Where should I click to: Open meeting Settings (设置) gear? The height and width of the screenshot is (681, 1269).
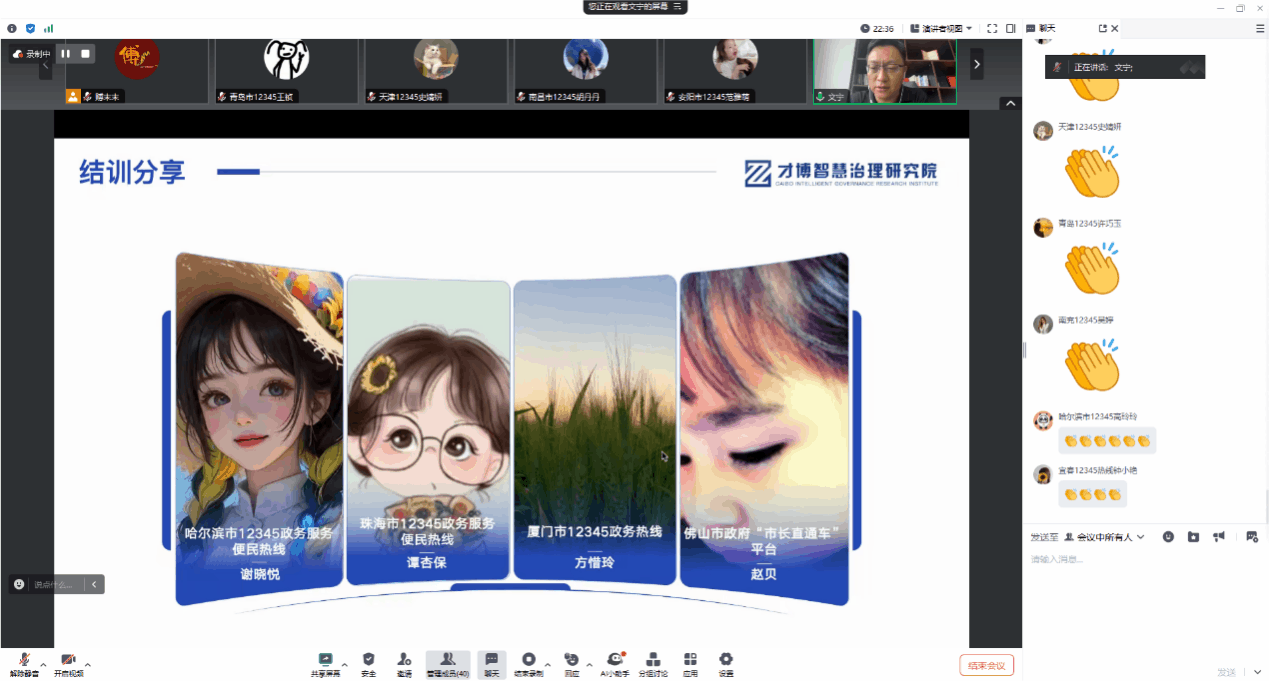pos(726,663)
